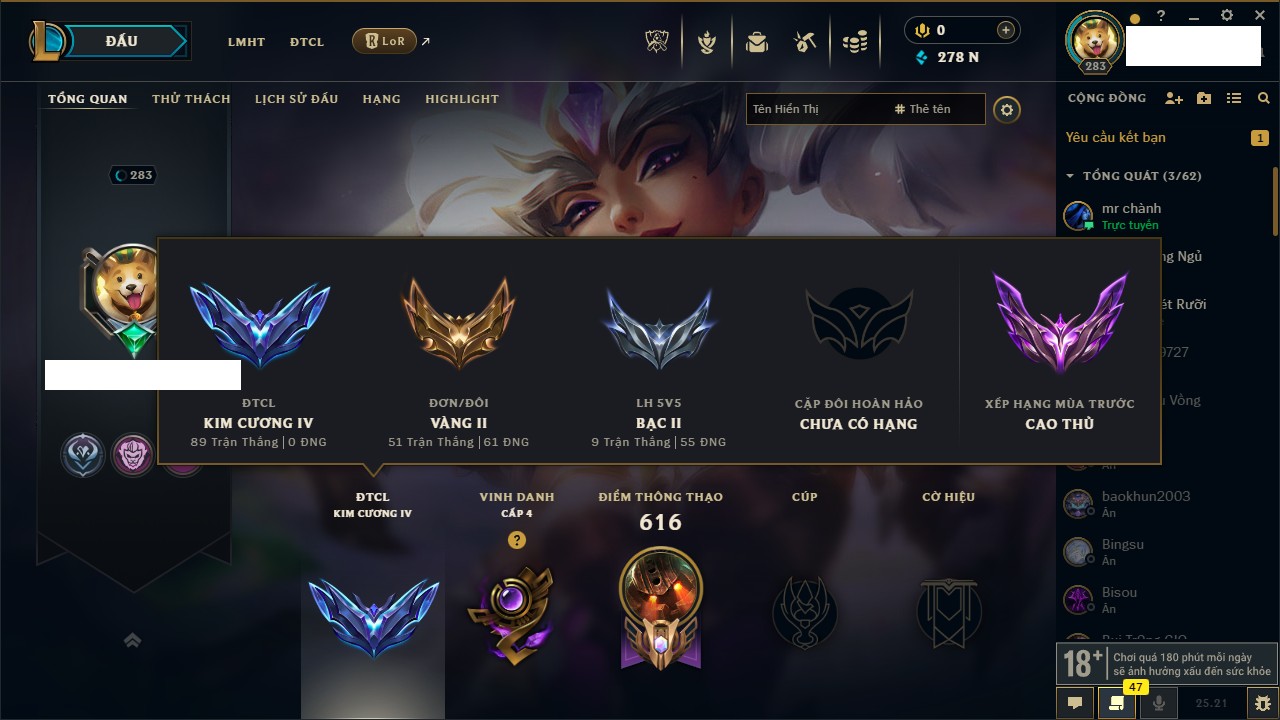The width and height of the screenshot is (1280, 720).
Task: Collapse the TỔNG QUÁT friends group
Action: click(x=1070, y=176)
